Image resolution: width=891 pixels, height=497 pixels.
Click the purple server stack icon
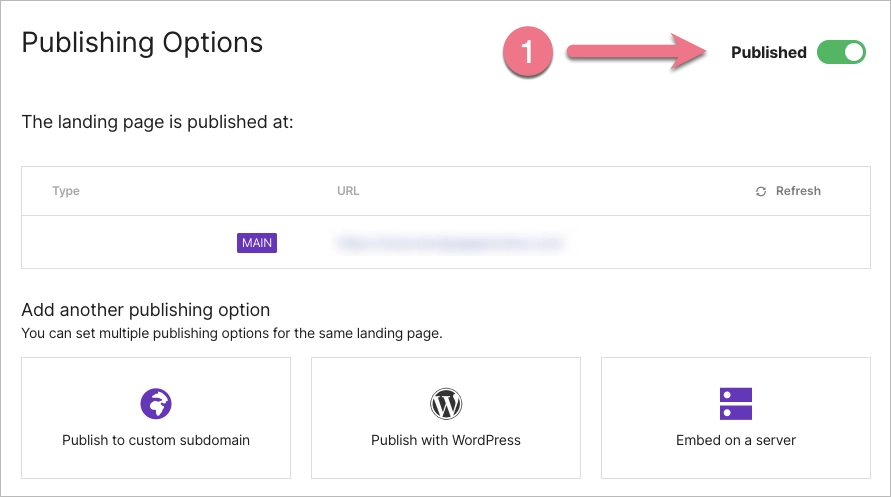736,404
